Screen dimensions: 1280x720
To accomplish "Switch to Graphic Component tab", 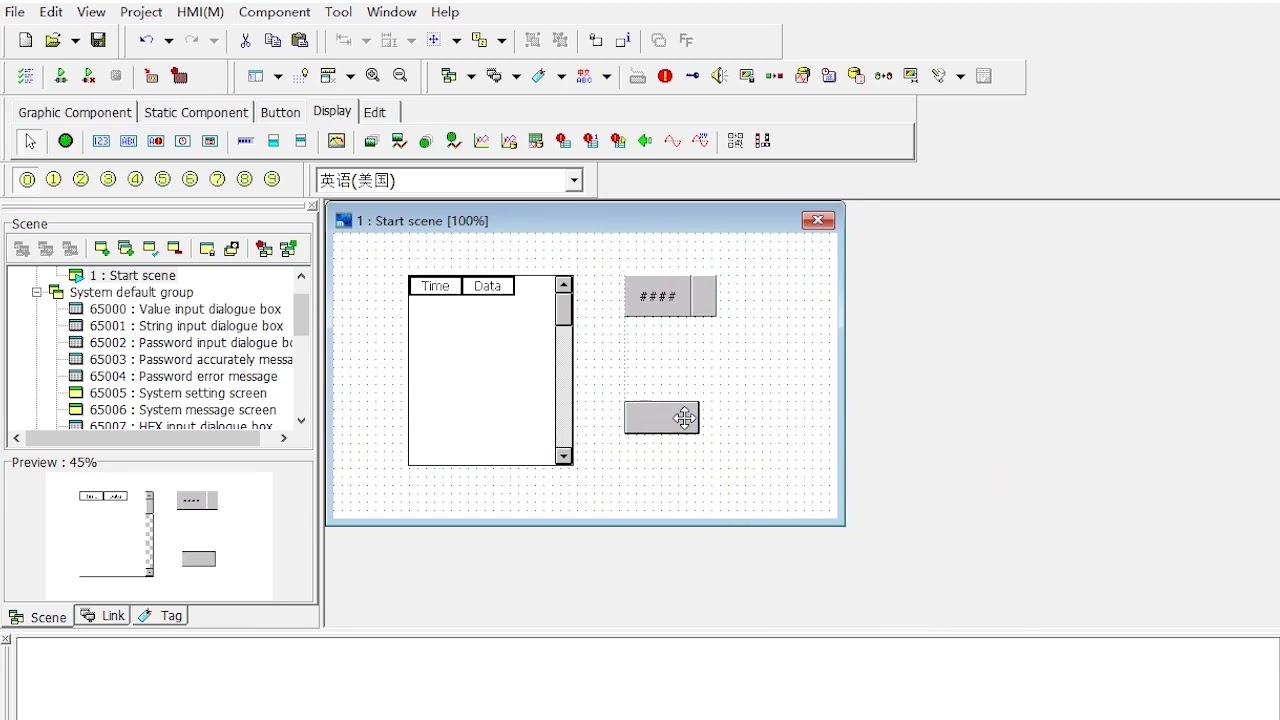I will pos(74,112).
